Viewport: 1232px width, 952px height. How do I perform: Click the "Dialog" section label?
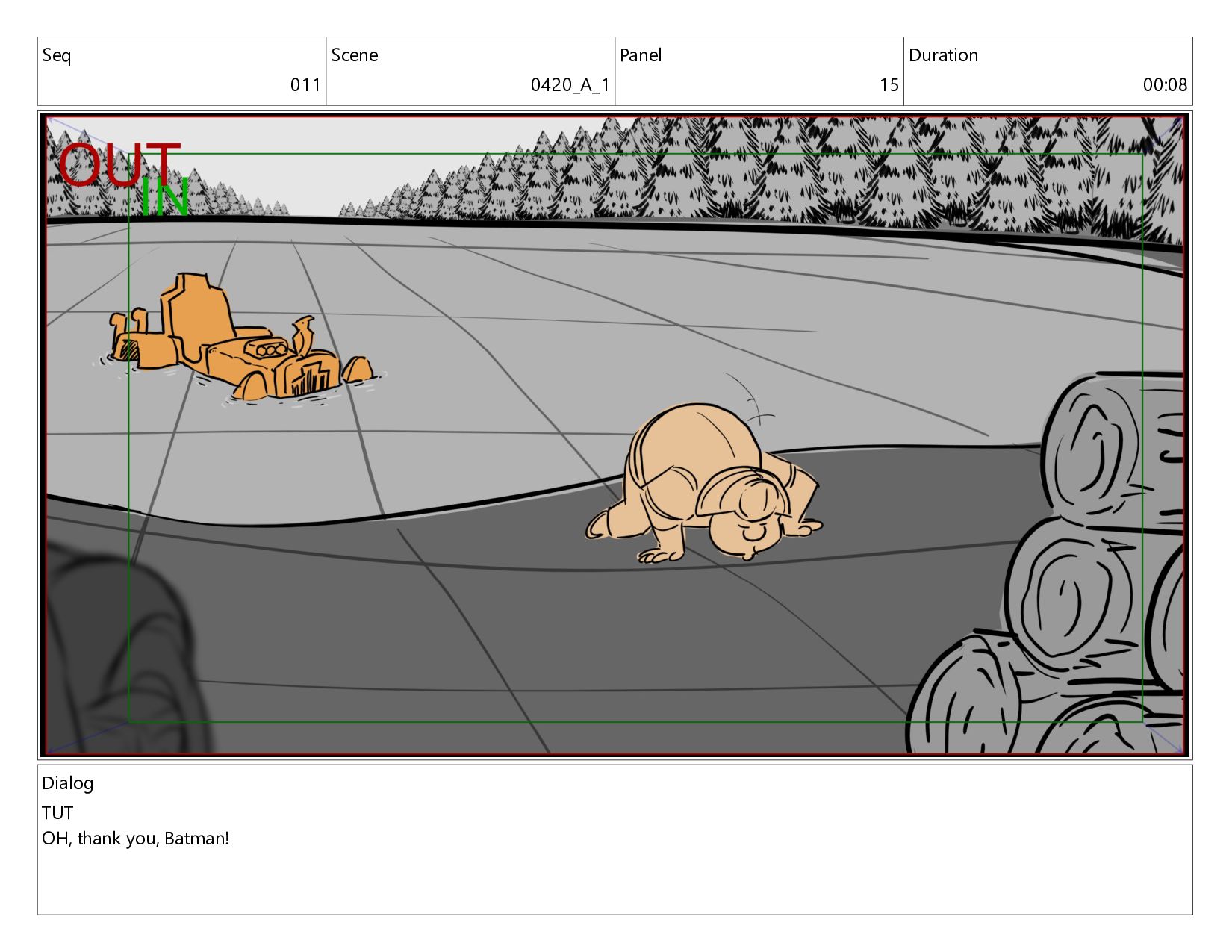68,784
